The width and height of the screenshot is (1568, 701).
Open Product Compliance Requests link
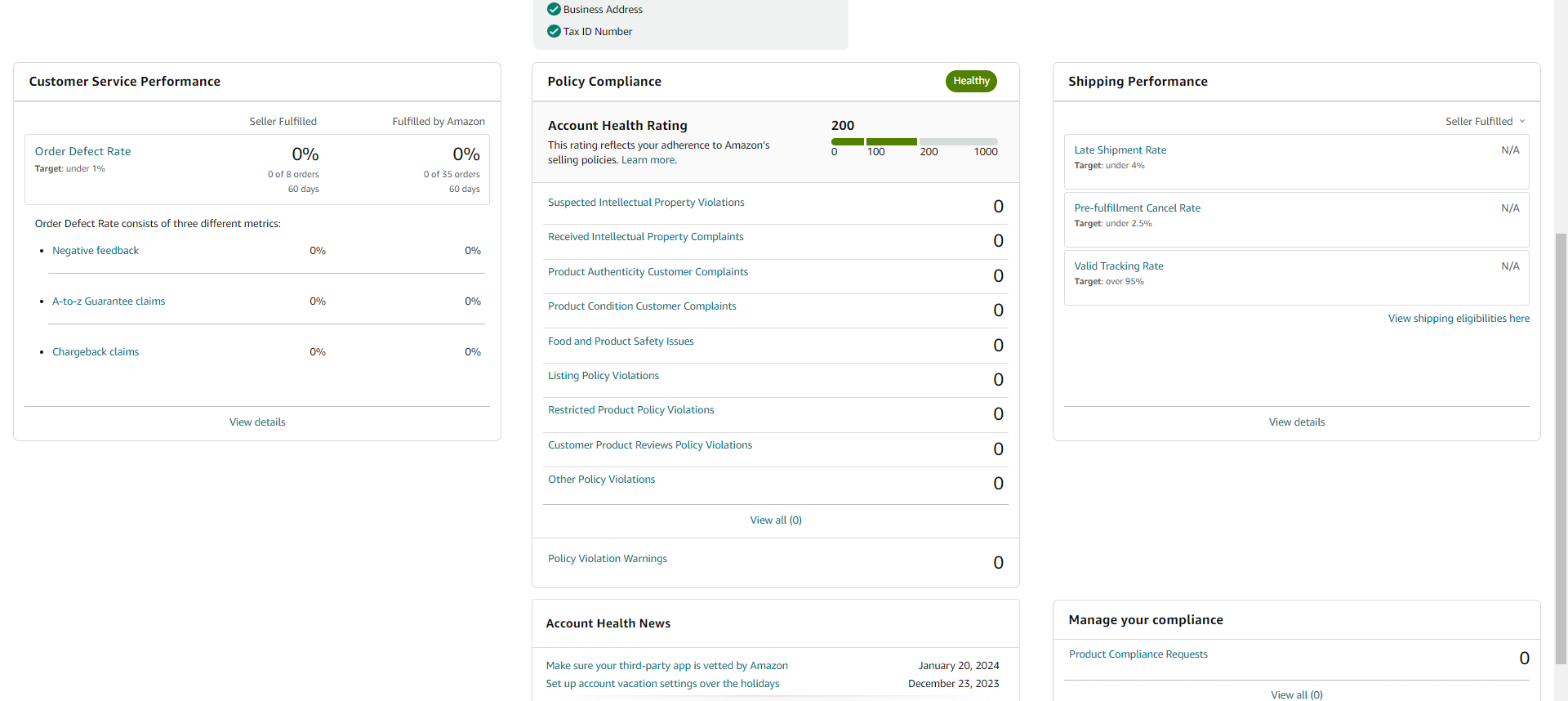pyautogui.click(x=1138, y=654)
